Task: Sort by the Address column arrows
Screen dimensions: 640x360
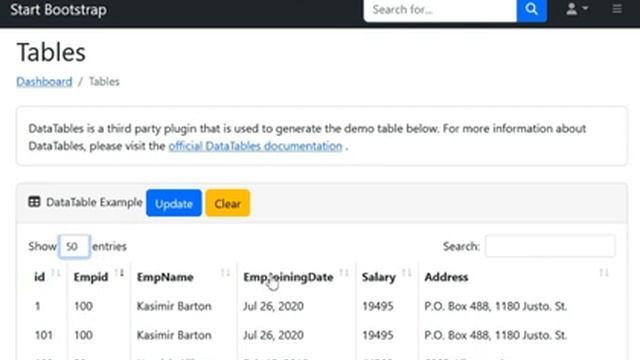Action: [604, 273]
